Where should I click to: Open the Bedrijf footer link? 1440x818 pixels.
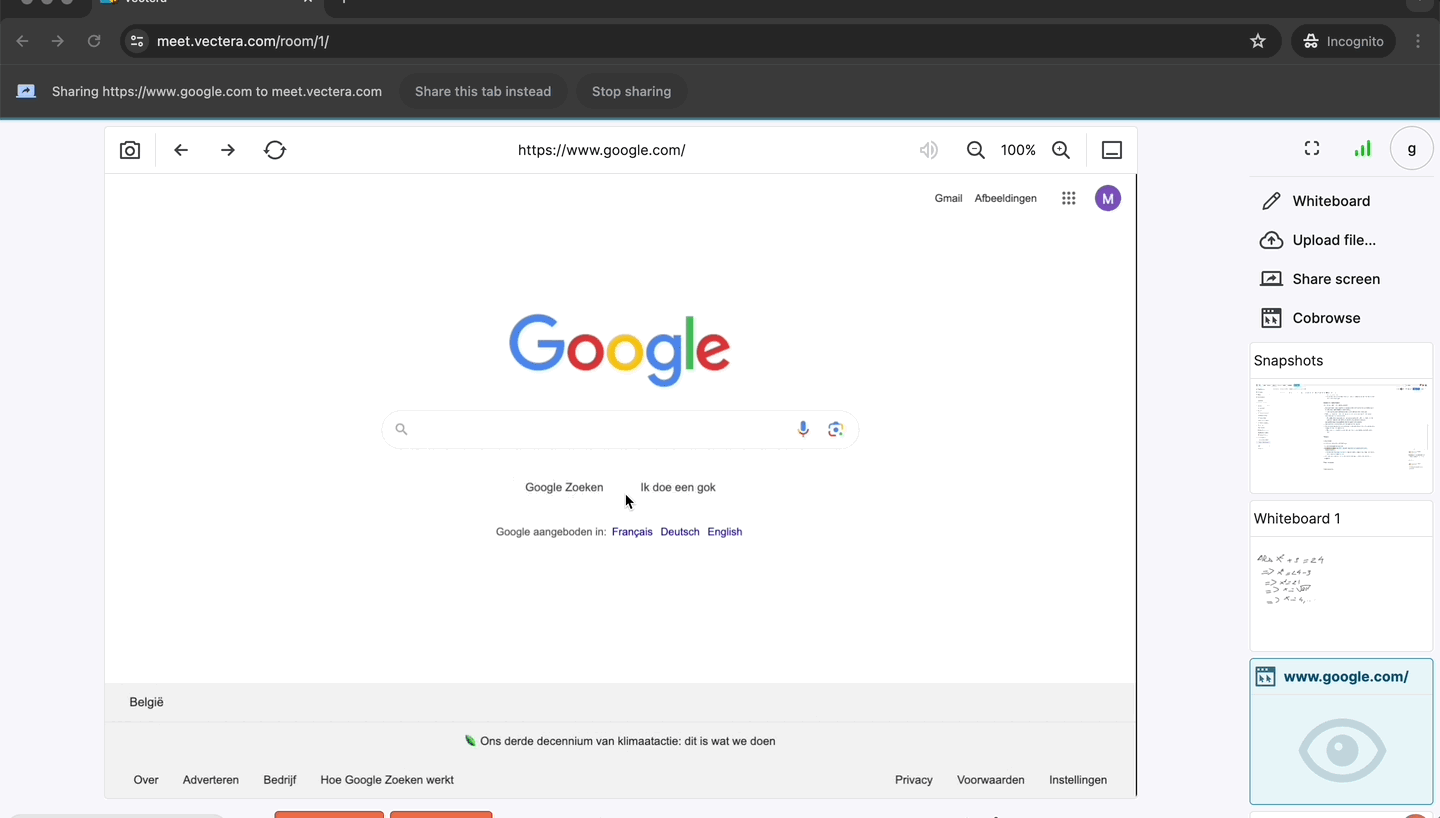(x=280, y=780)
